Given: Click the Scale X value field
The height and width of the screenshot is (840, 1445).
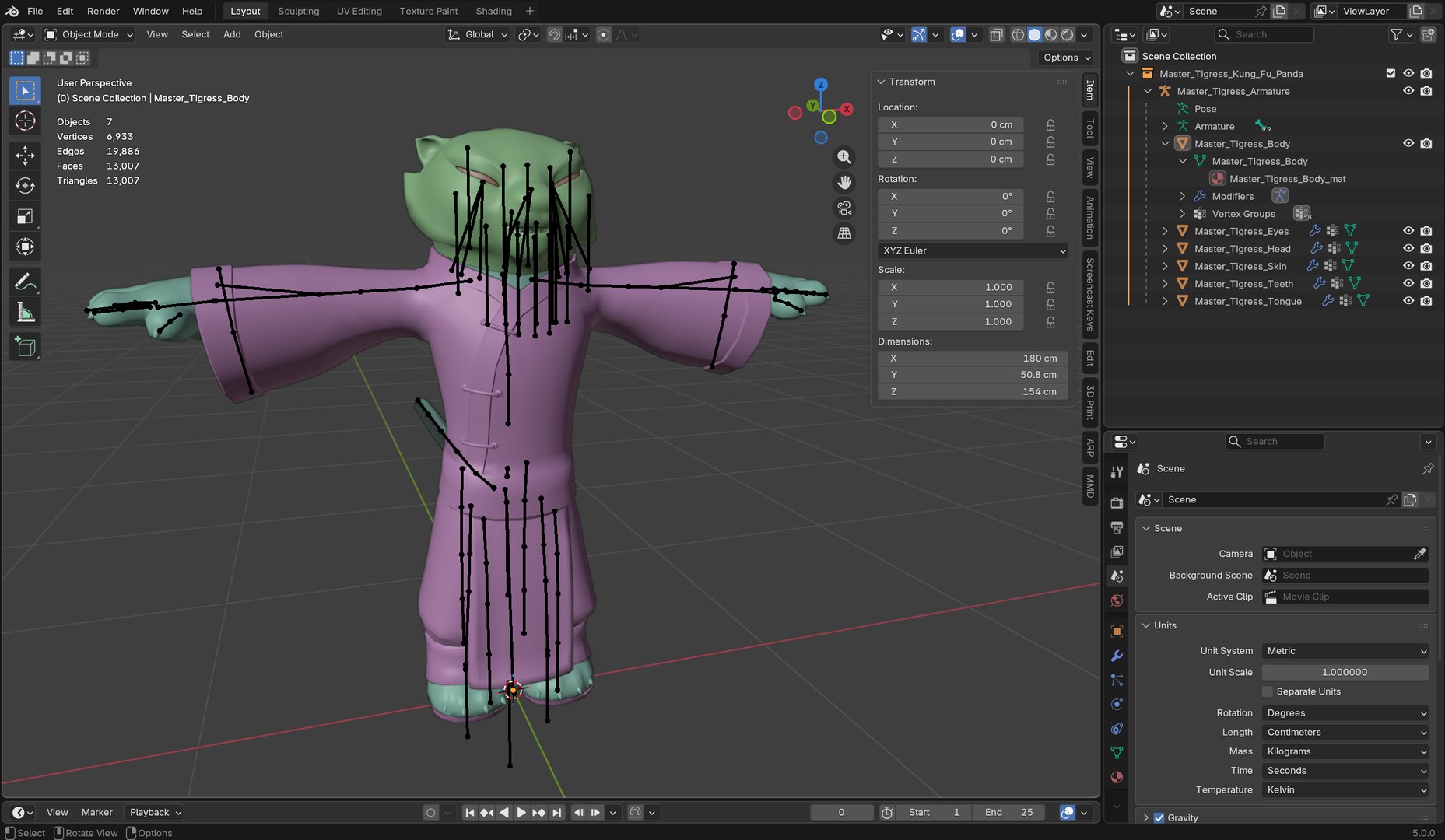Looking at the screenshot, I should pyautogui.click(x=950, y=287).
